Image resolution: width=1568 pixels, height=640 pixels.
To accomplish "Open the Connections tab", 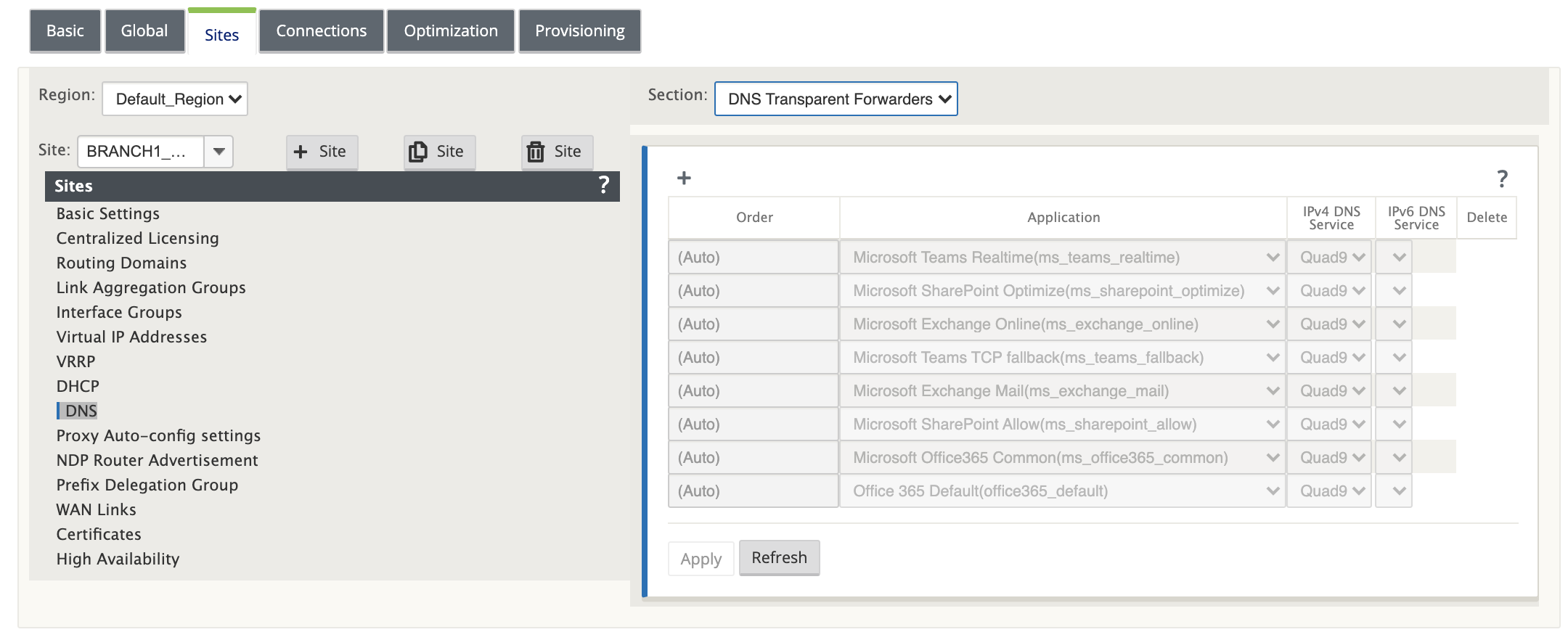I will click(x=322, y=31).
